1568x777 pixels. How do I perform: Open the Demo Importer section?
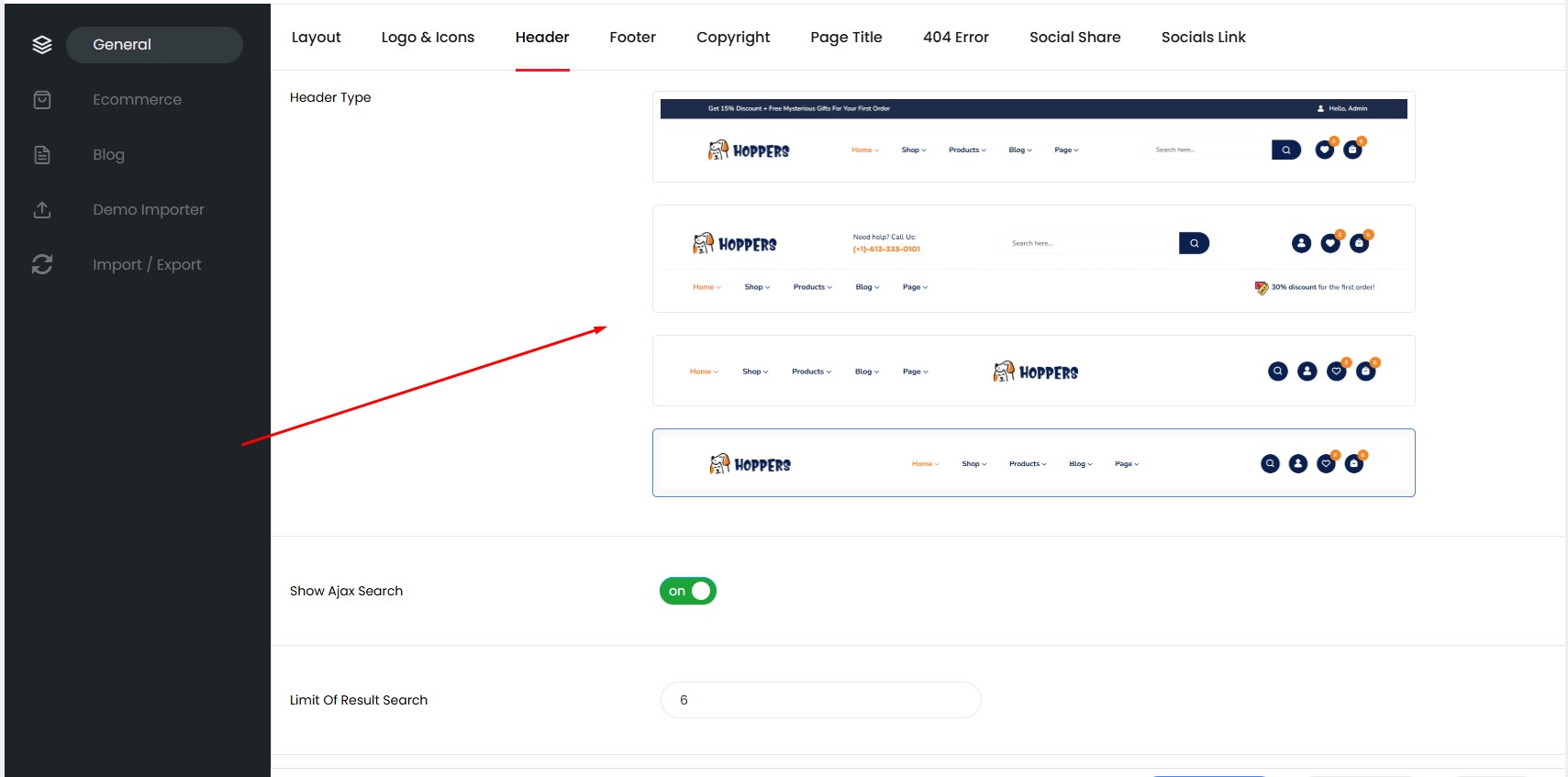148,210
